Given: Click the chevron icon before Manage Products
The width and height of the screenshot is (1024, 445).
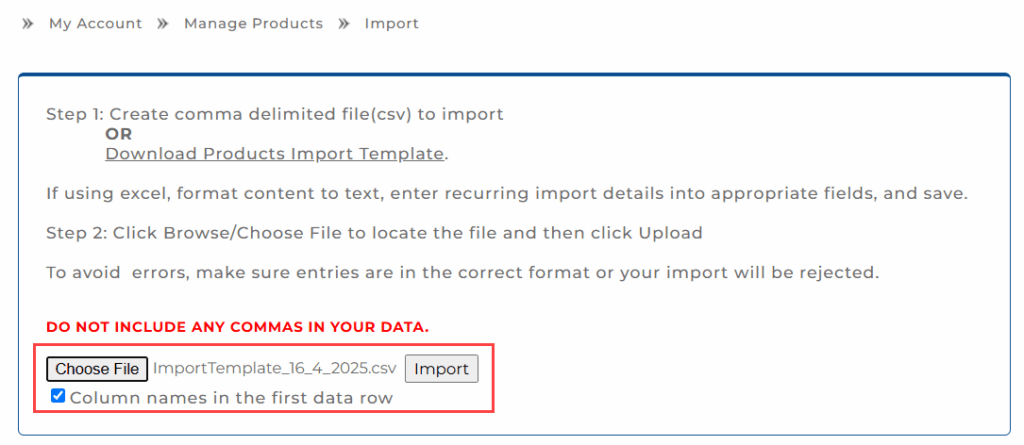Looking at the screenshot, I should (x=163, y=23).
